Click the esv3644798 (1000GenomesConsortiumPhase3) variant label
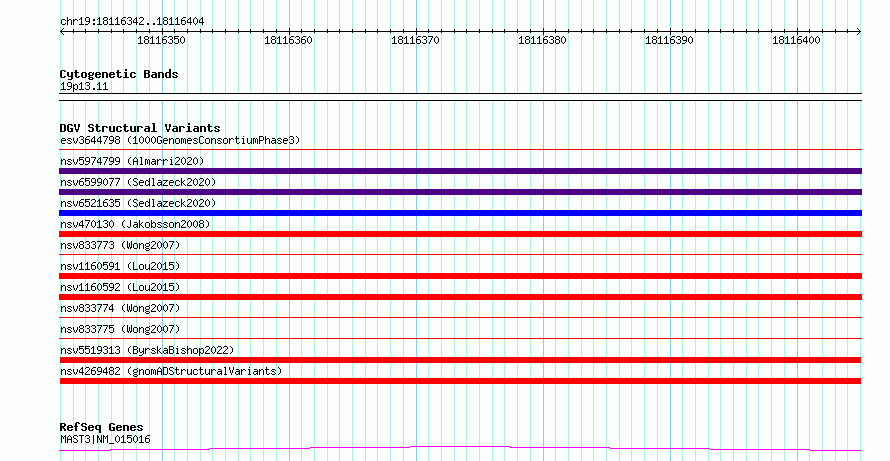This screenshot has width=890, height=461. click(180, 140)
